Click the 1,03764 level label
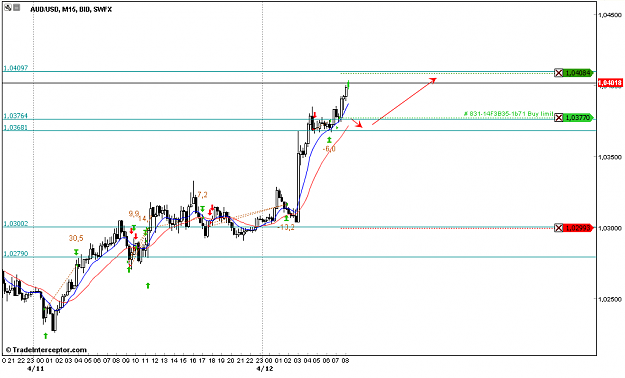625x378 pixels. 16,116
